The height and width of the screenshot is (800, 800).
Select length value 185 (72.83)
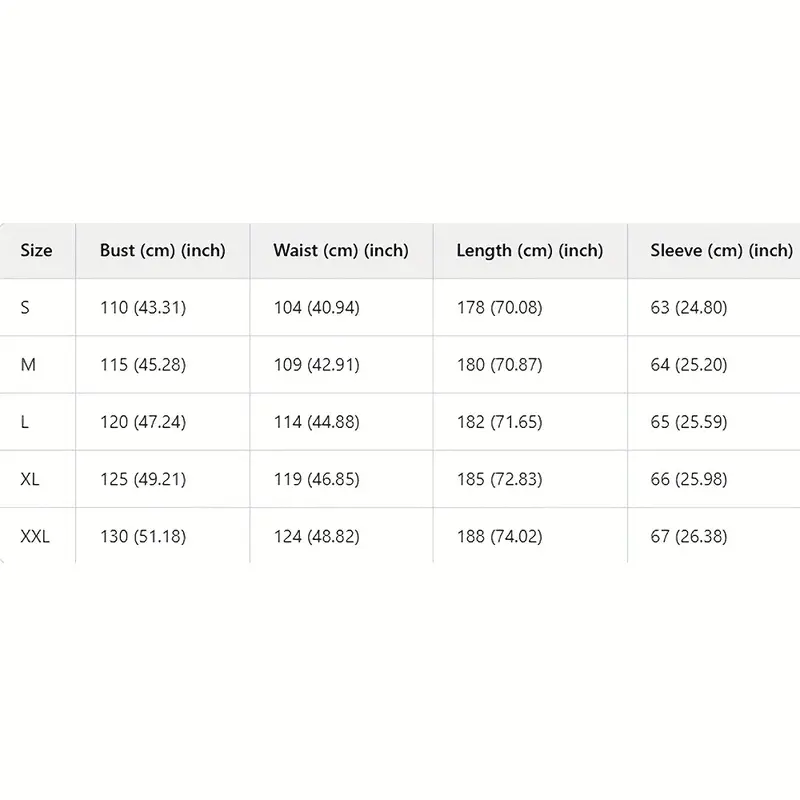(499, 479)
